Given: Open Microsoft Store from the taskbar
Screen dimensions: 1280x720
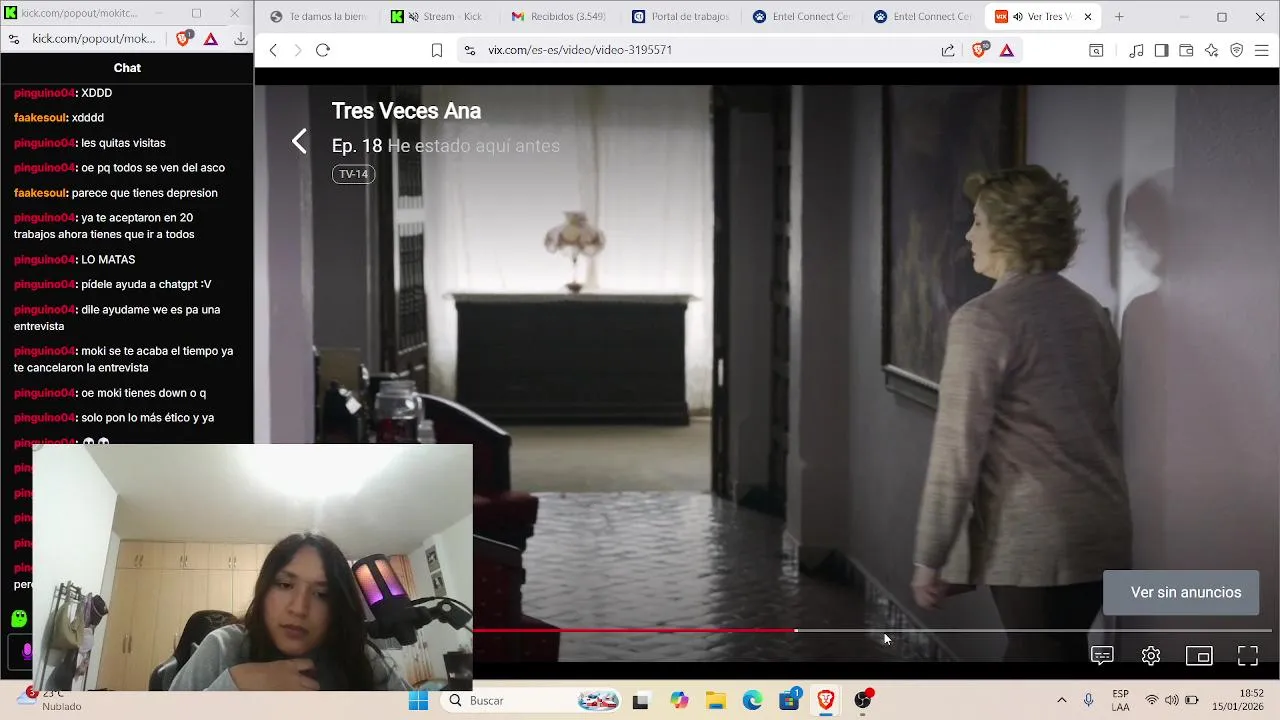Looking at the screenshot, I should coord(789,700).
